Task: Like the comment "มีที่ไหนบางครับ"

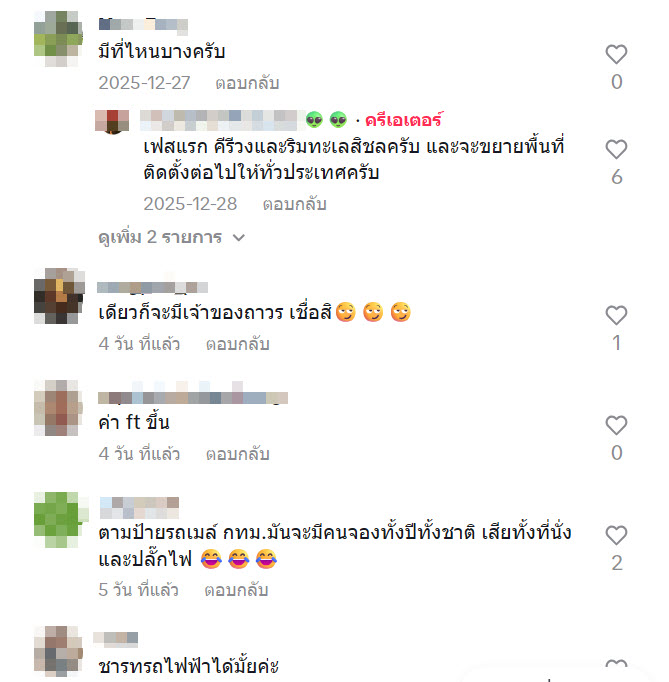Action: [x=616, y=54]
